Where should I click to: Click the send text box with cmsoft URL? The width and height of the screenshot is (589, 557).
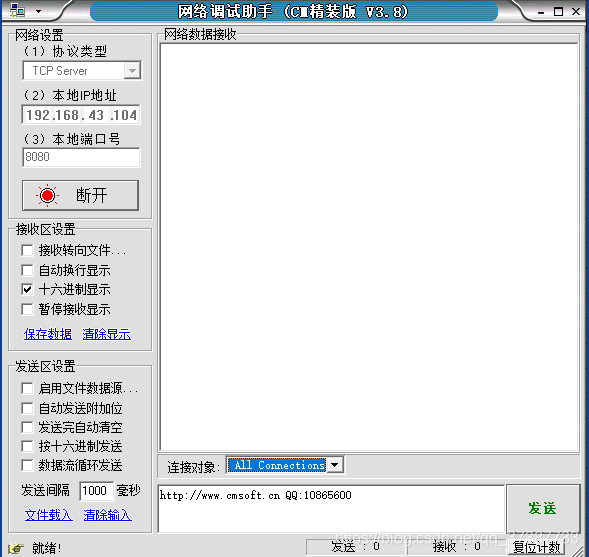[x=331, y=509]
